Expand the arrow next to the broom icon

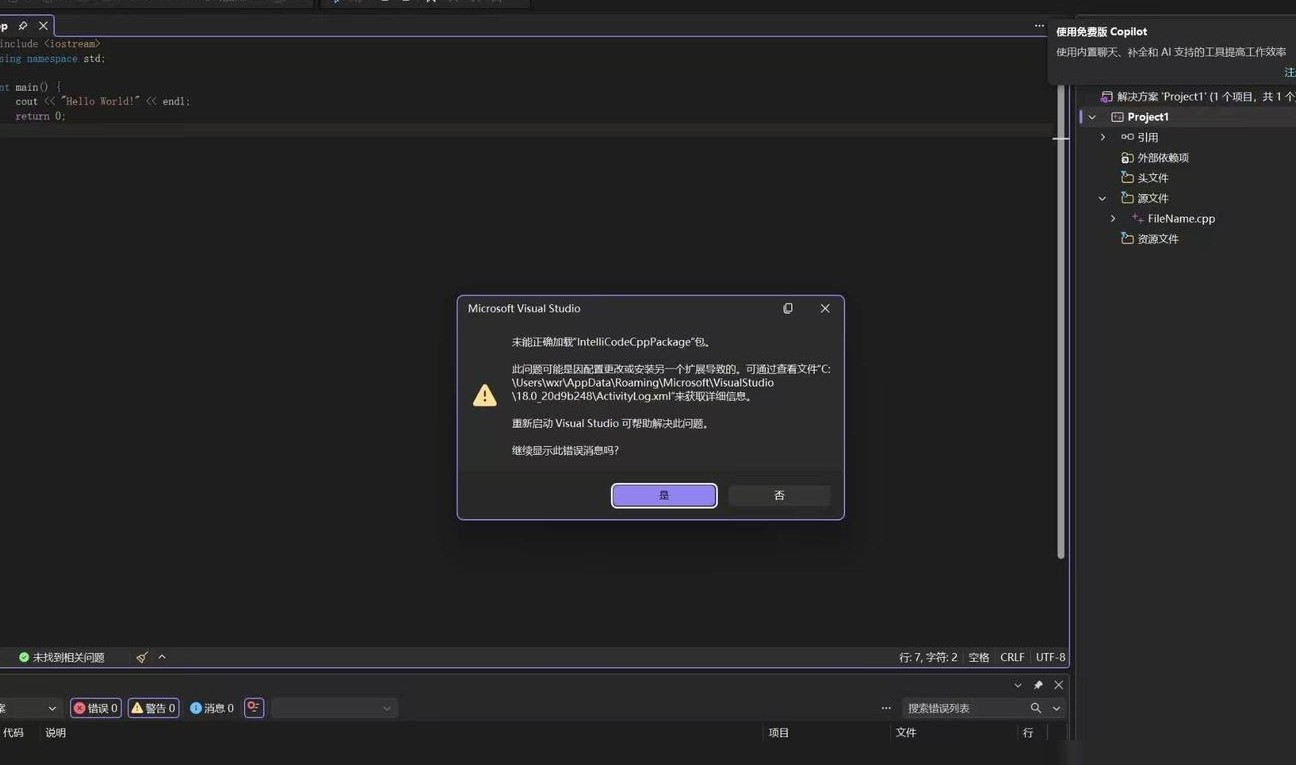[162, 657]
